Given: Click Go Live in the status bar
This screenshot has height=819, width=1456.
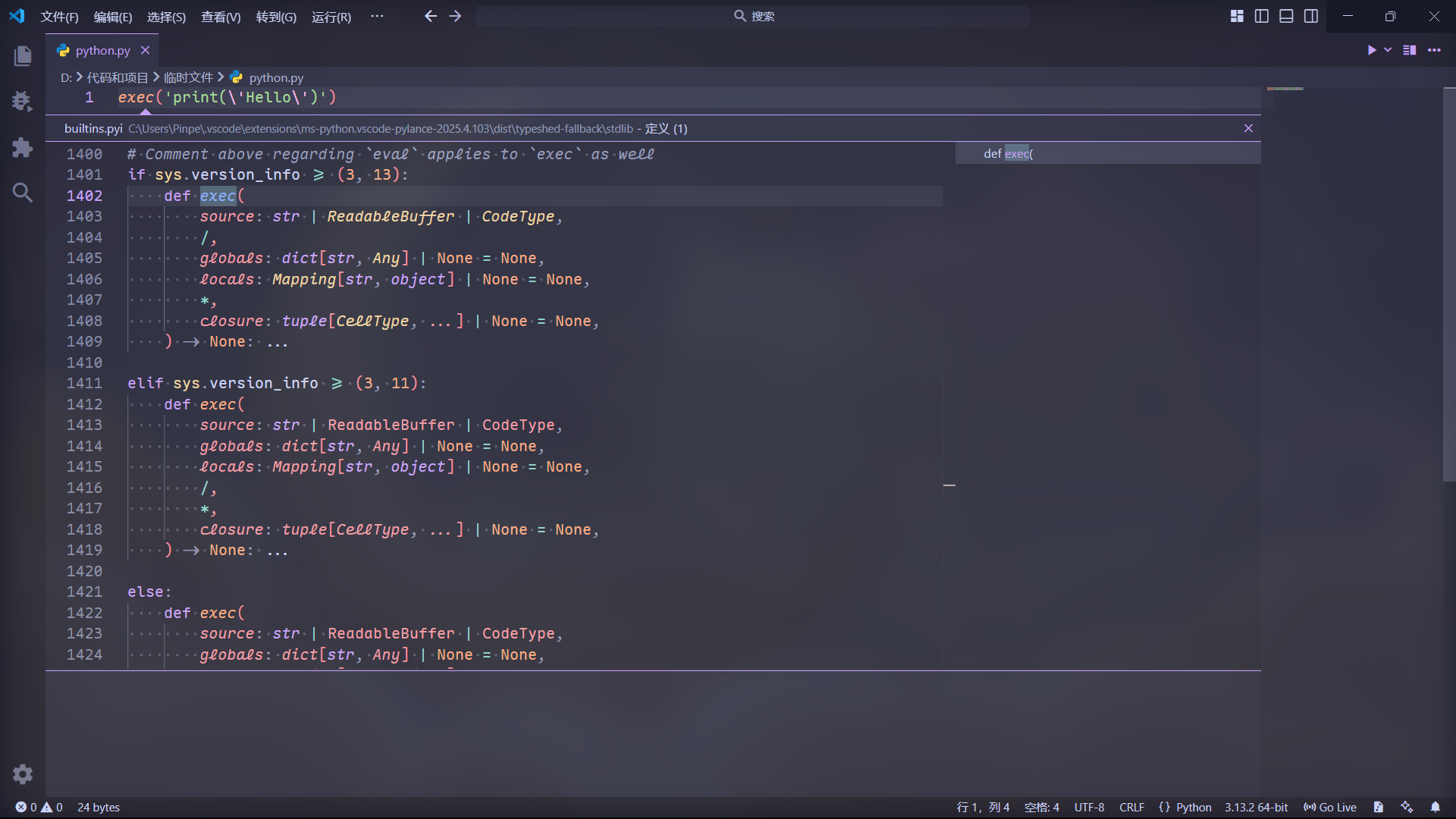Looking at the screenshot, I should [x=1330, y=807].
